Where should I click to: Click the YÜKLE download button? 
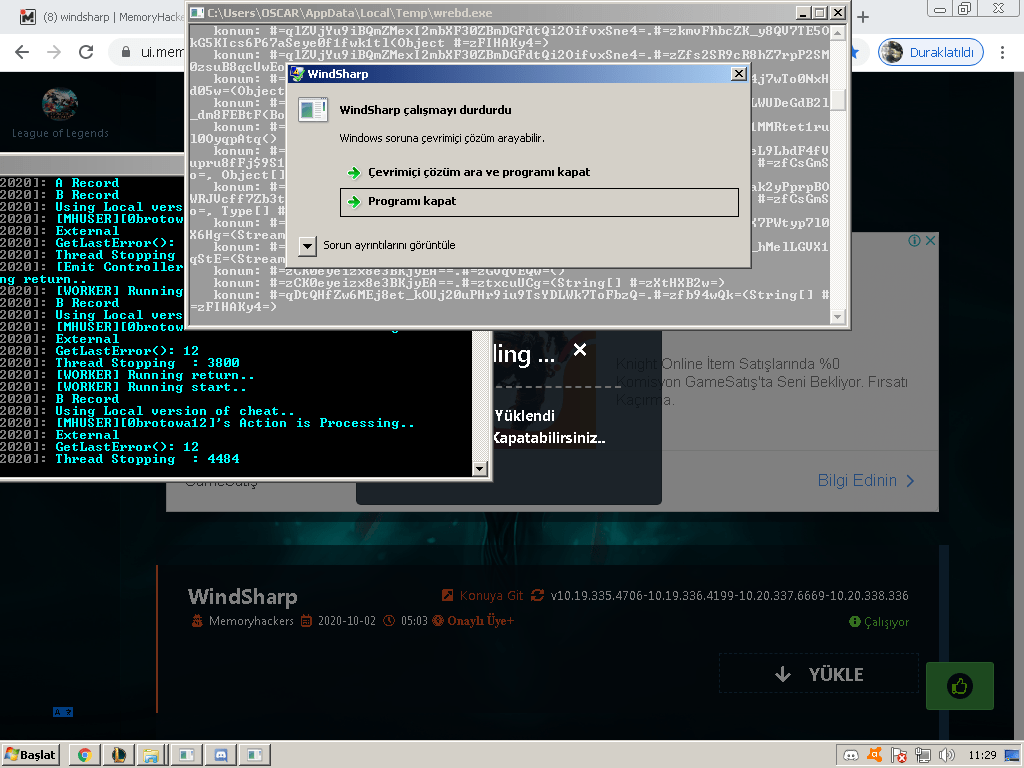(x=819, y=674)
